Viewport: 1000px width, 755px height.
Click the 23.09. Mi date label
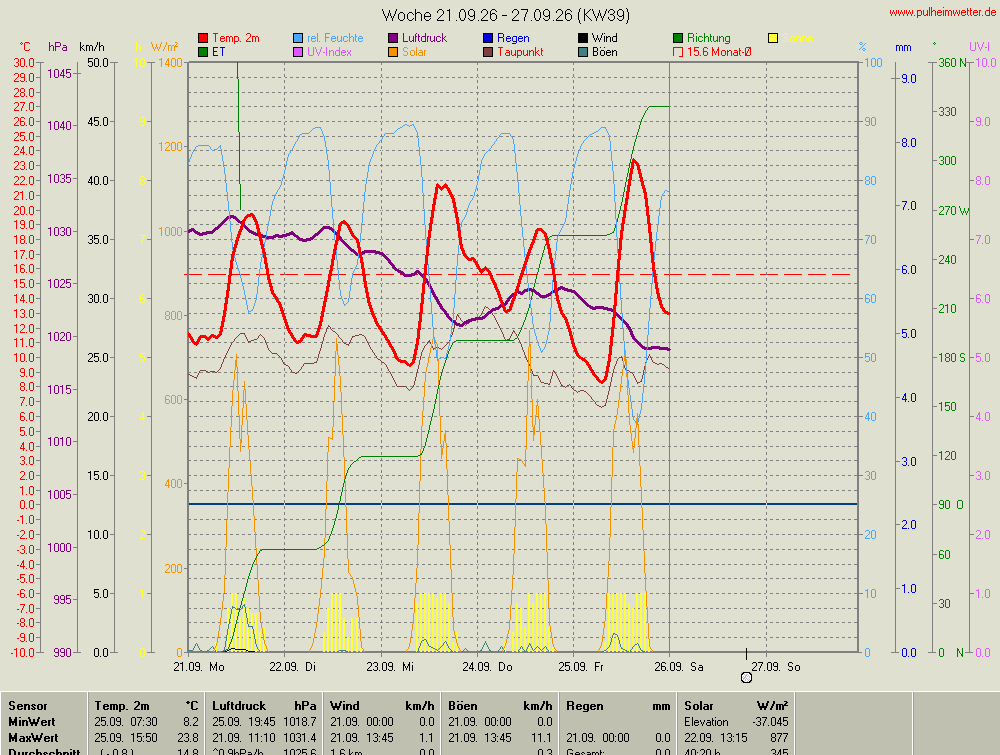(x=390, y=667)
